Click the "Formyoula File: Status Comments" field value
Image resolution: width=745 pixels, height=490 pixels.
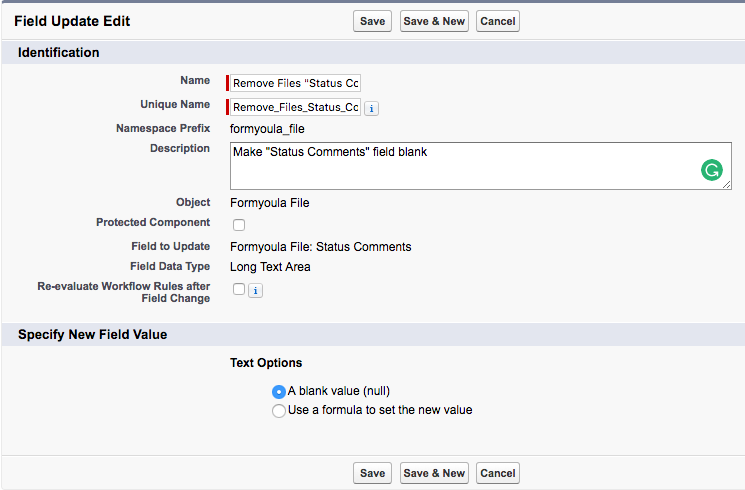(x=320, y=247)
